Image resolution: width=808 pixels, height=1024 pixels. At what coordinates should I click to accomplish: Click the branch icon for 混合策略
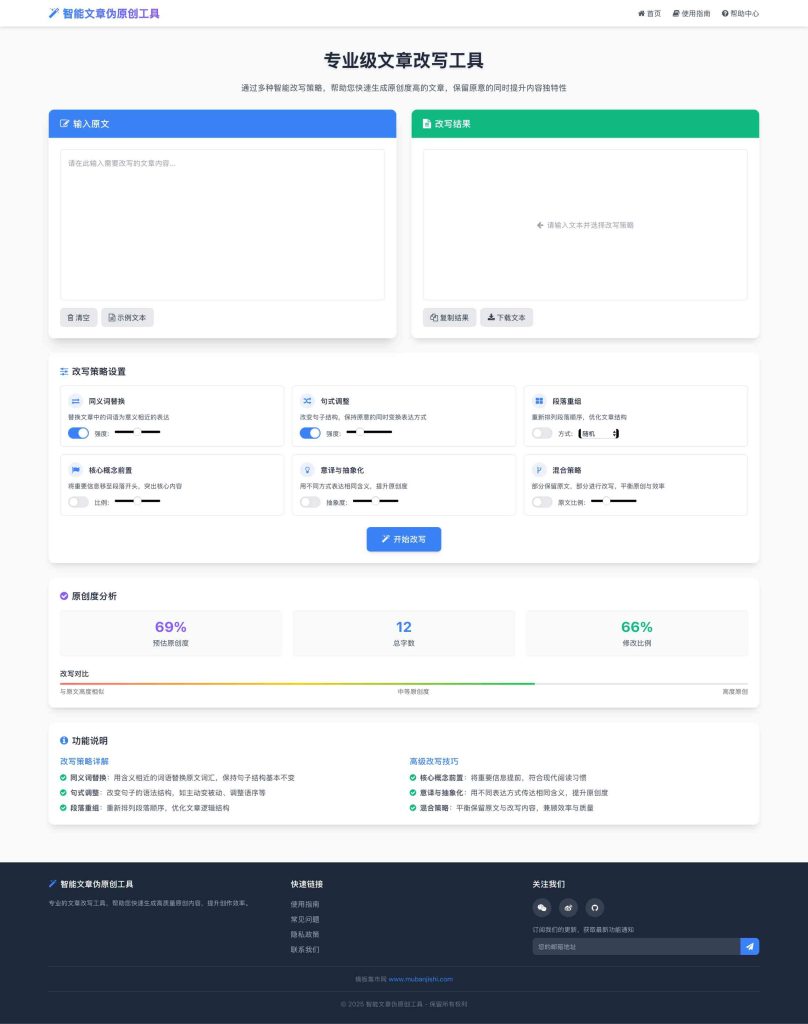(x=539, y=470)
